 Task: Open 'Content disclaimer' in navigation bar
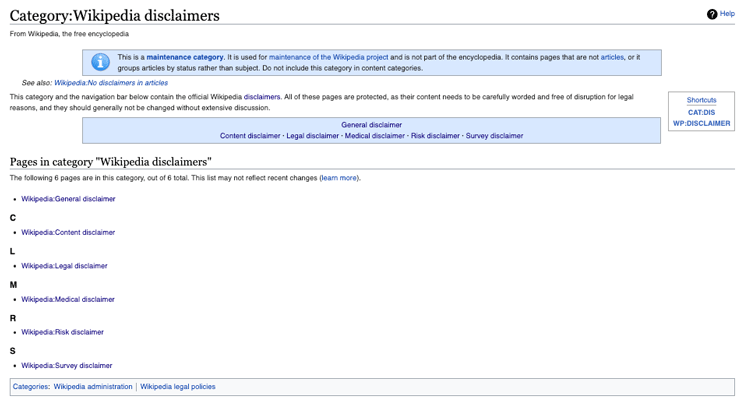coord(250,136)
